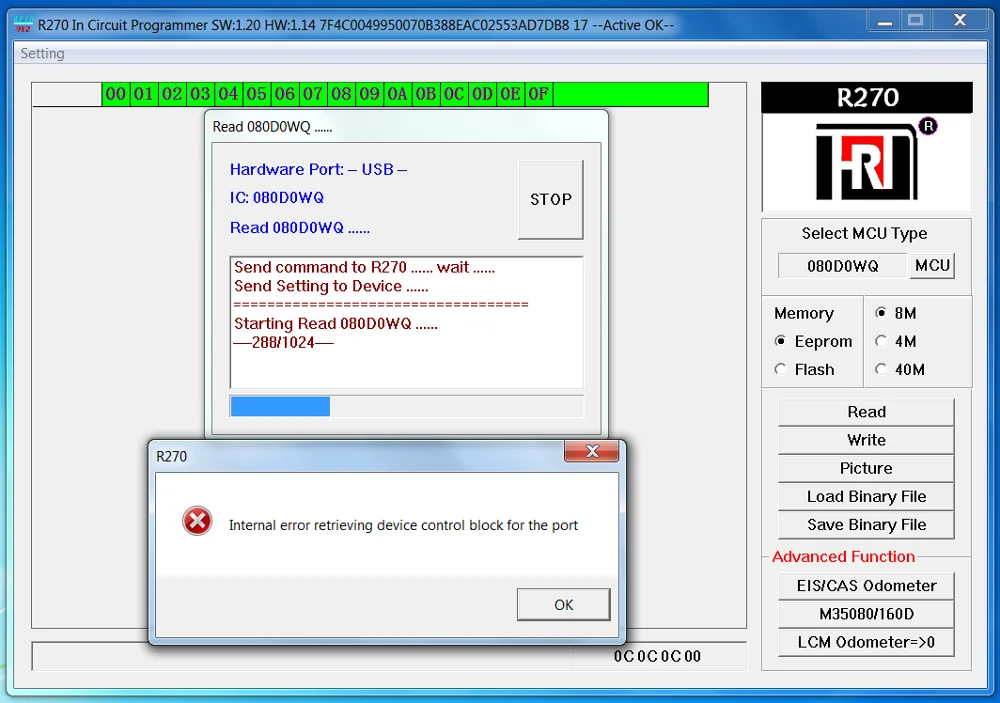Click the Picture button
The image size is (1000, 703).
pos(866,468)
